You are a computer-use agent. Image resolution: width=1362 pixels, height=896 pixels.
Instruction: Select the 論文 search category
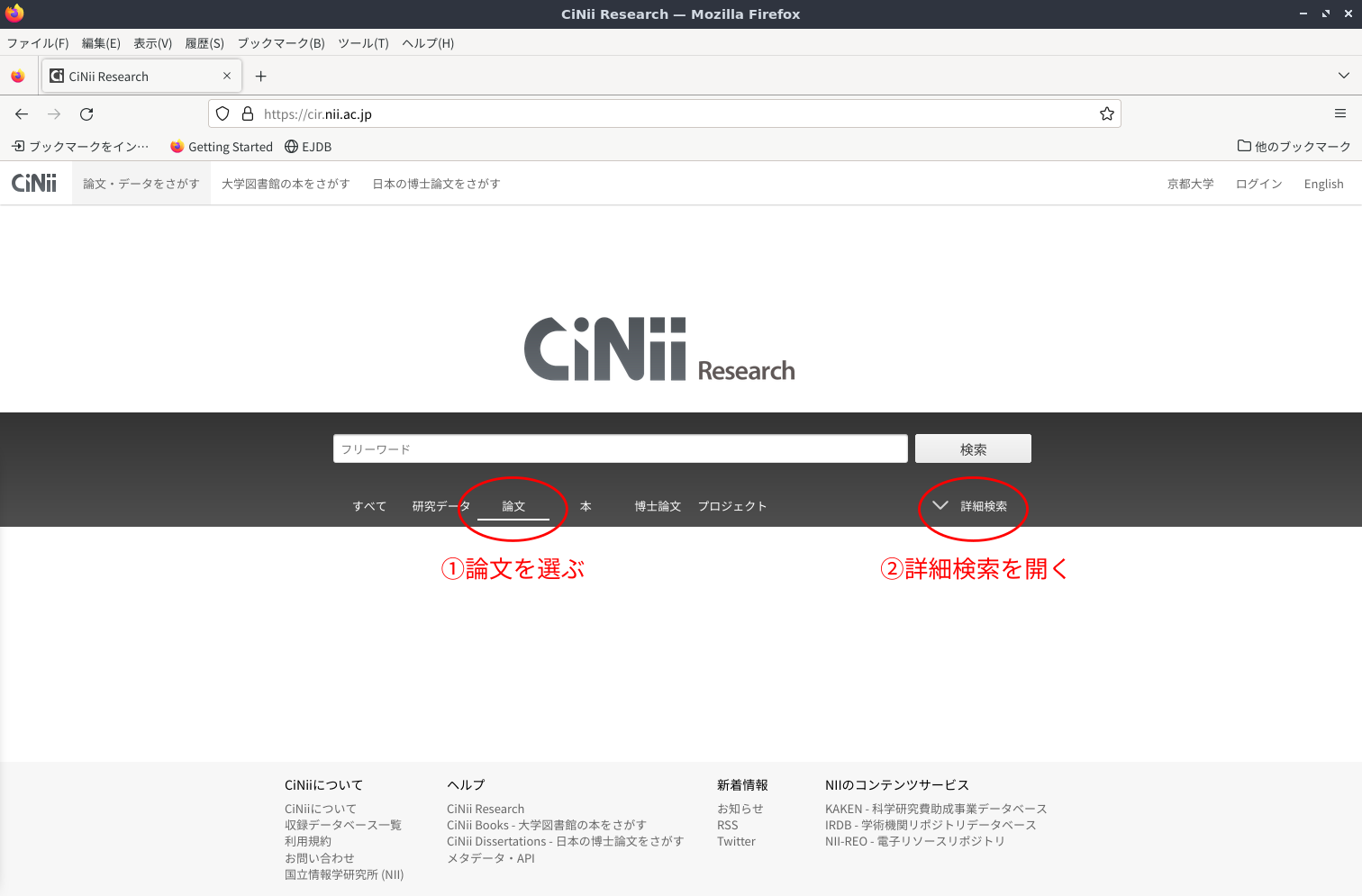point(513,506)
